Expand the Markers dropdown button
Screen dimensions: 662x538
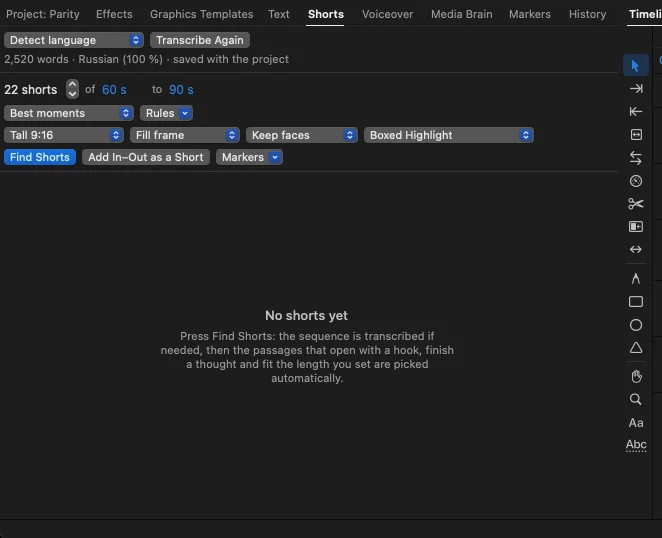click(x=249, y=157)
